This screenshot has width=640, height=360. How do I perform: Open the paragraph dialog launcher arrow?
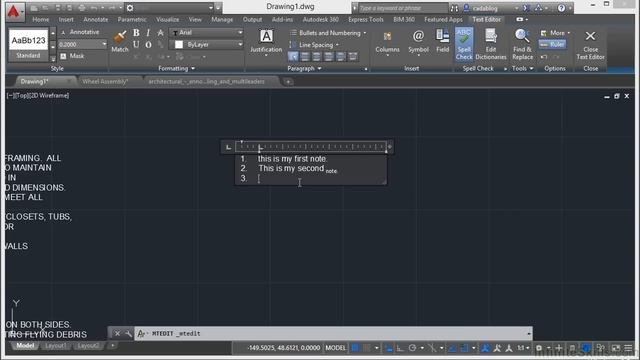pyautogui.click(x=366, y=69)
